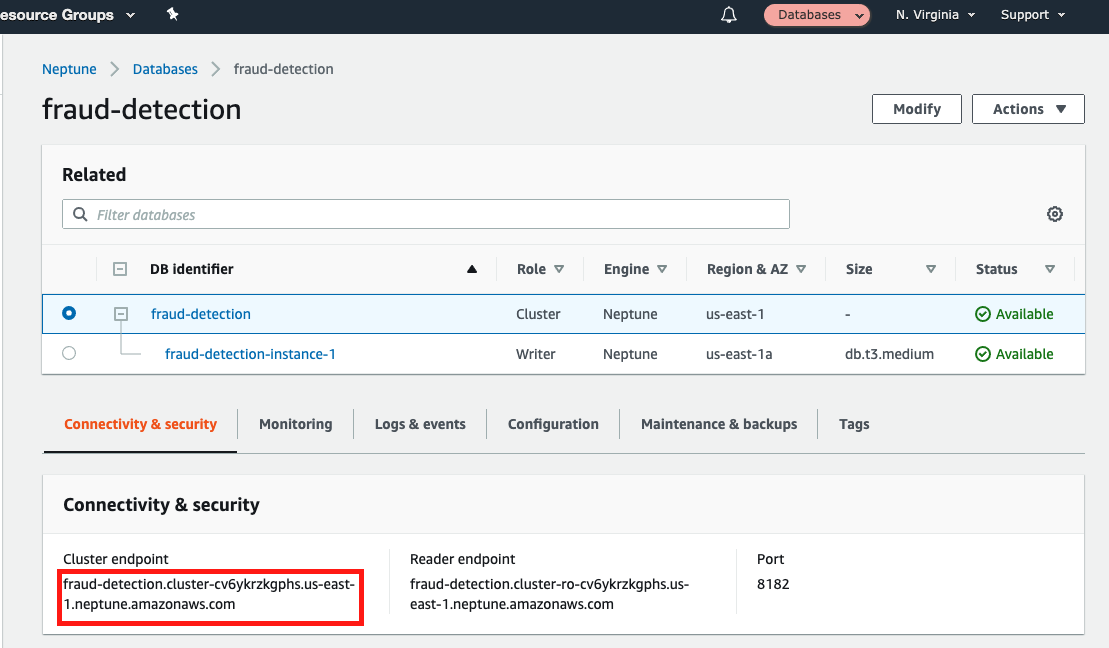Select the fraud-detection-instance-1 radio button
This screenshot has width=1109, height=648.
pos(69,353)
